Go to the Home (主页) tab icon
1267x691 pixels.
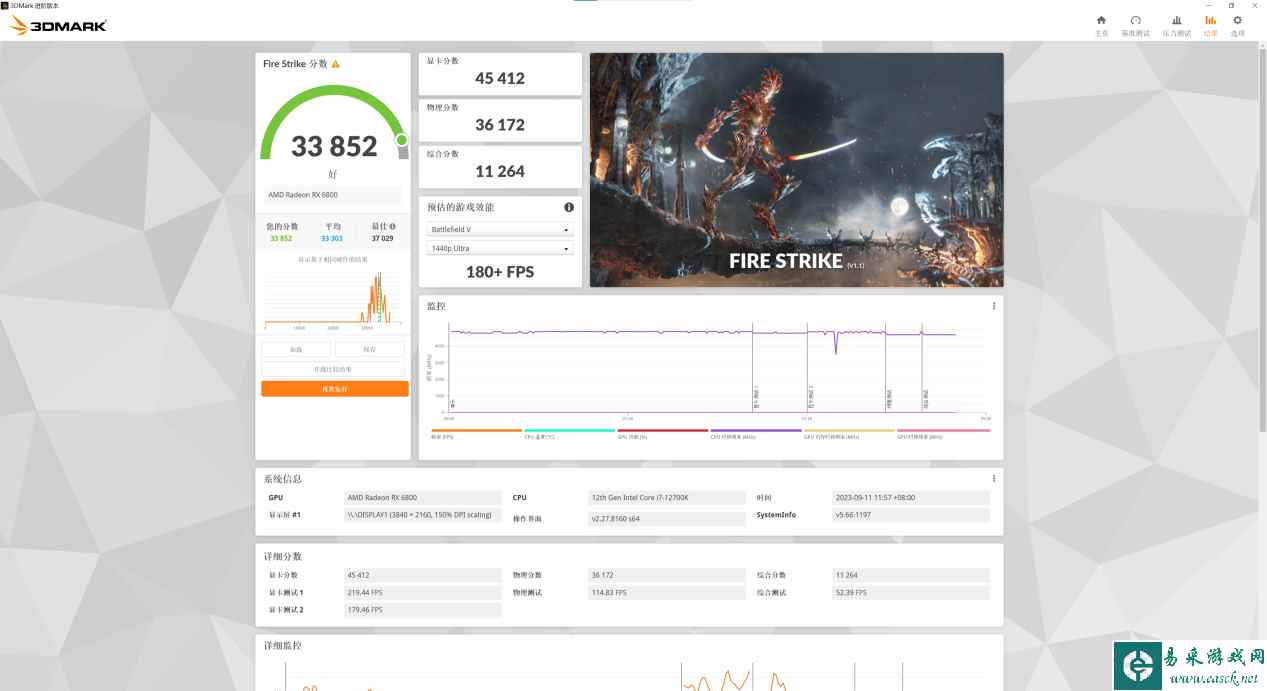(1101, 20)
